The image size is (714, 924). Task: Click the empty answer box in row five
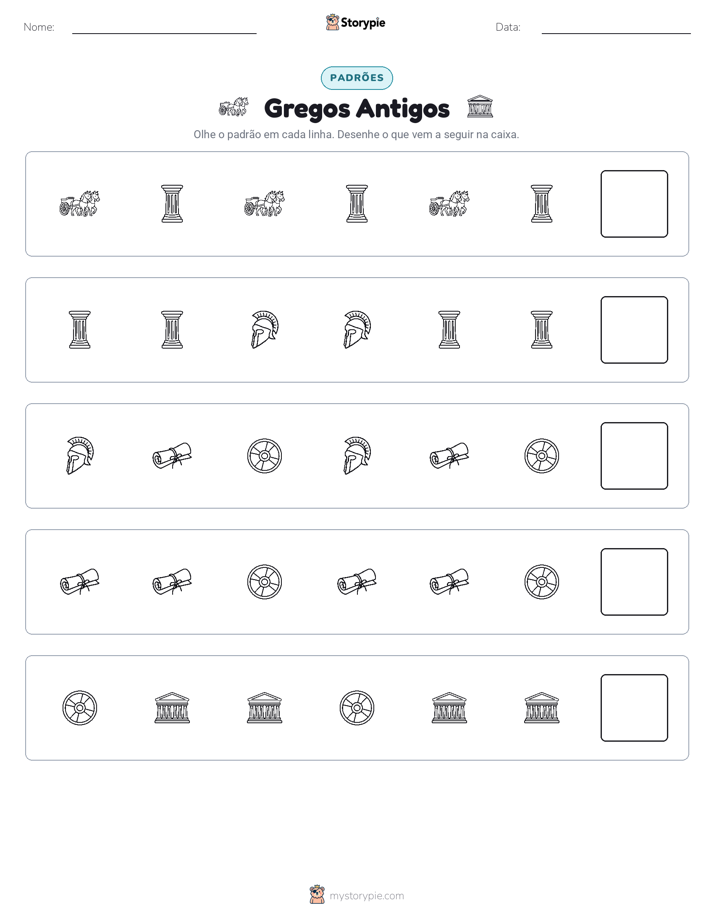tap(634, 708)
